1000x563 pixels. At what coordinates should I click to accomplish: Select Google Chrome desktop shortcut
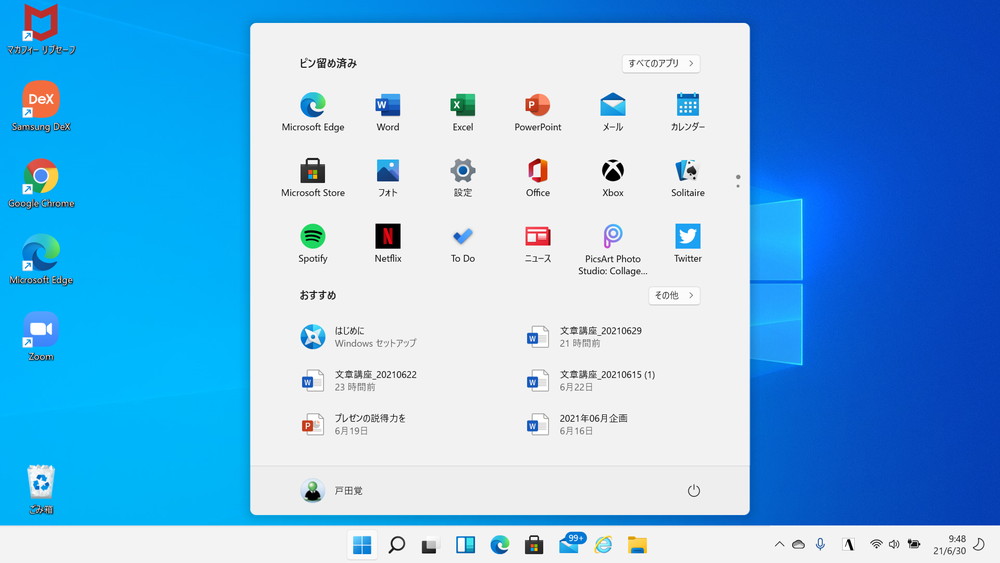(41, 184)
